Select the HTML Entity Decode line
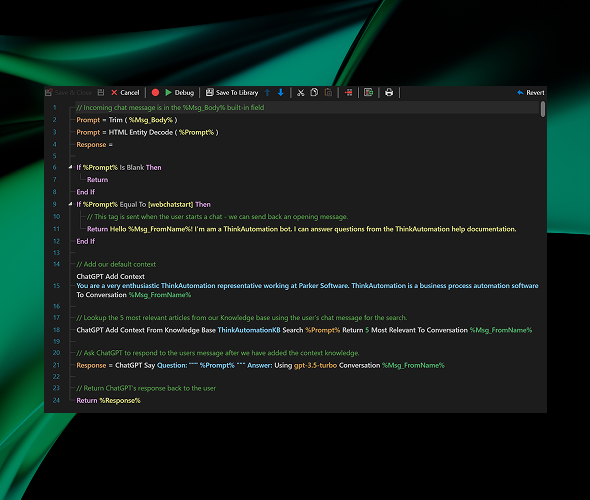Image resolution: width=590 pixels, height=500 pixels. click(x=147, y=132)
